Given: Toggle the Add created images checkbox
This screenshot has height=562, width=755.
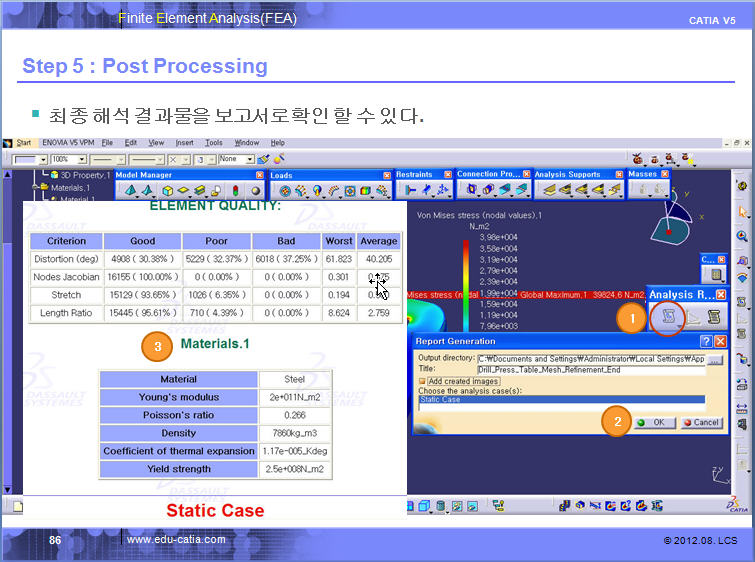Looking at the screenshot, I should point(423,381).
